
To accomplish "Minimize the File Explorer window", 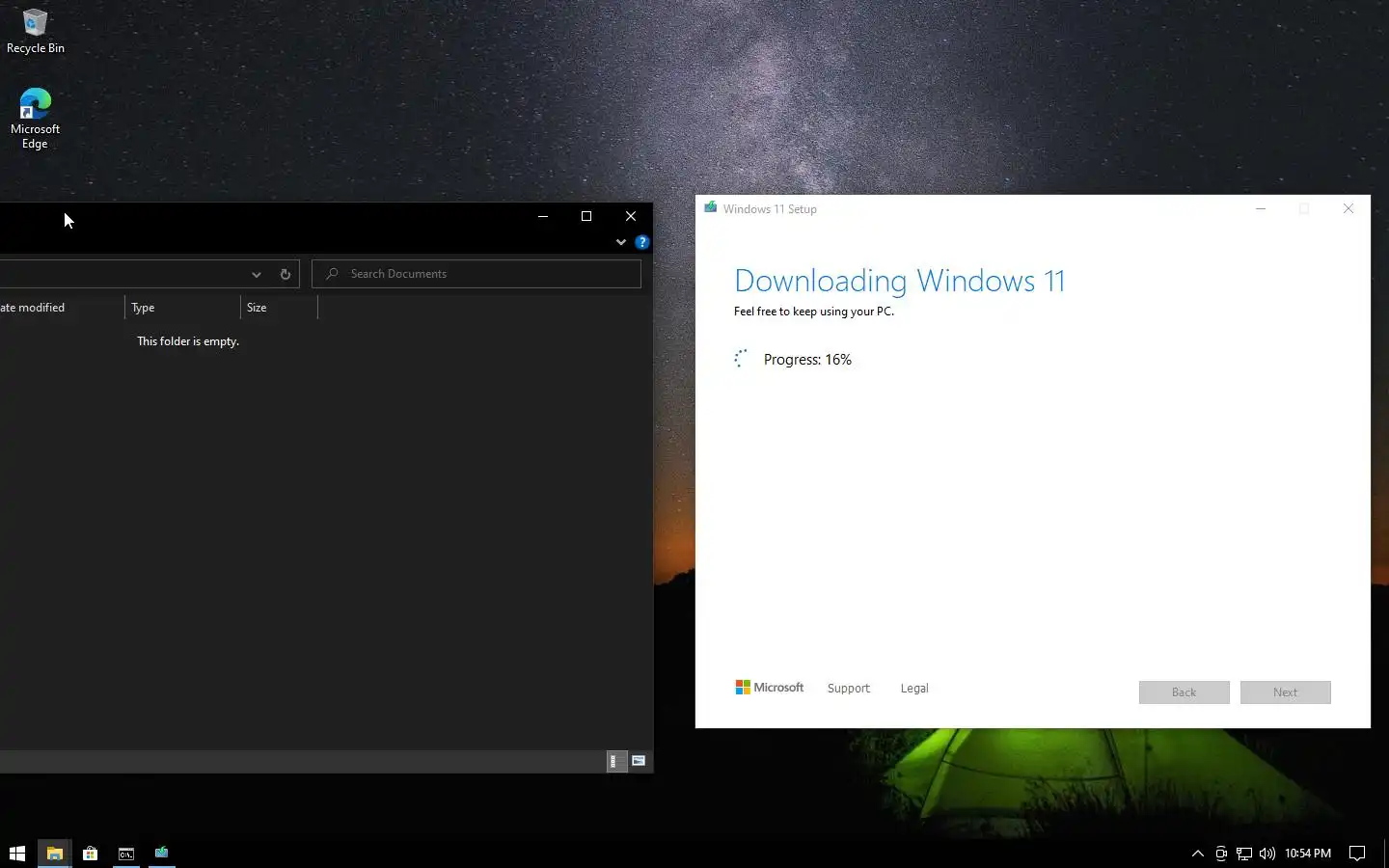I will coord(543,216).
